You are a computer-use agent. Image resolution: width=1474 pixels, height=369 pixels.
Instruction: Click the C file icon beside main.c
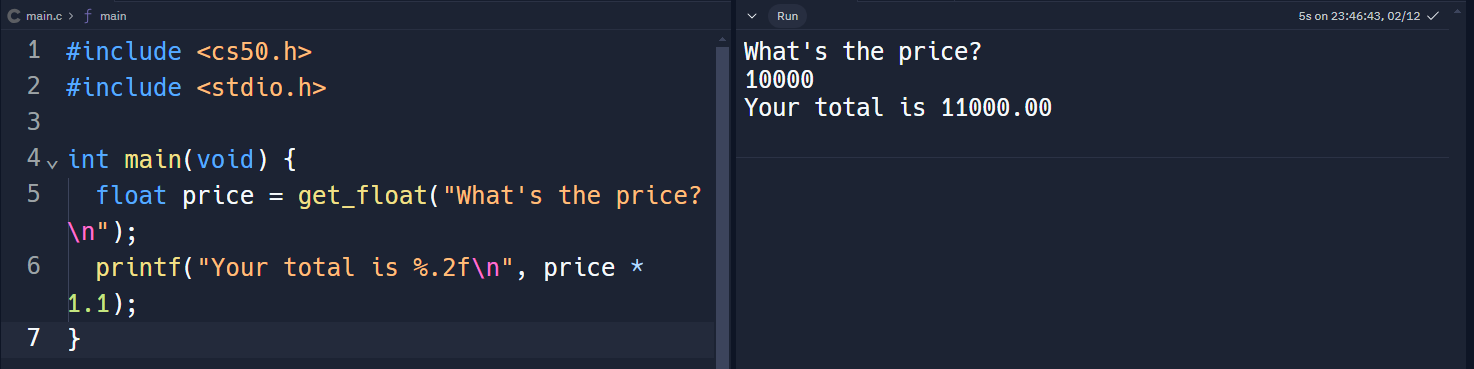click(14, 16)
